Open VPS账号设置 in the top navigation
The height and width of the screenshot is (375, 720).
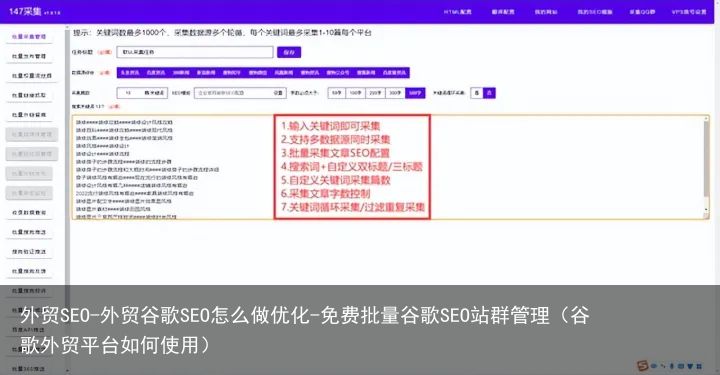pyautogui.click(x=689, y=12)
